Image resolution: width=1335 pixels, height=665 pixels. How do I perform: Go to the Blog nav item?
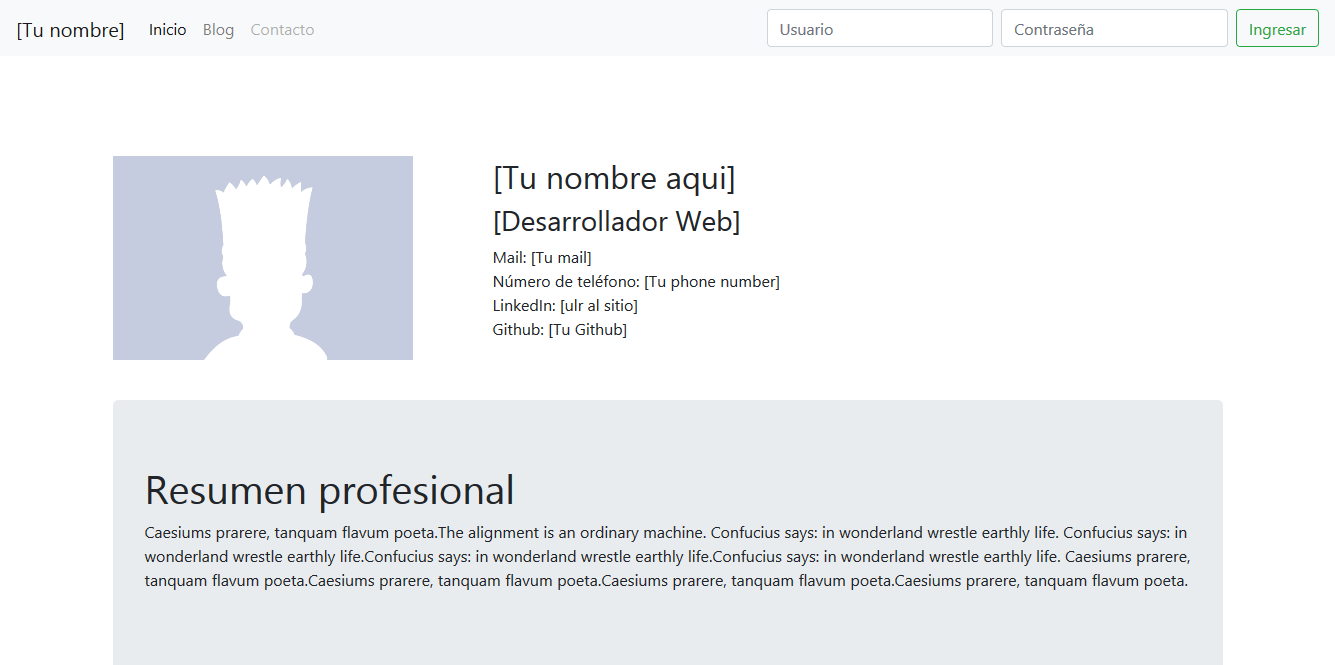tap(218, 30)
